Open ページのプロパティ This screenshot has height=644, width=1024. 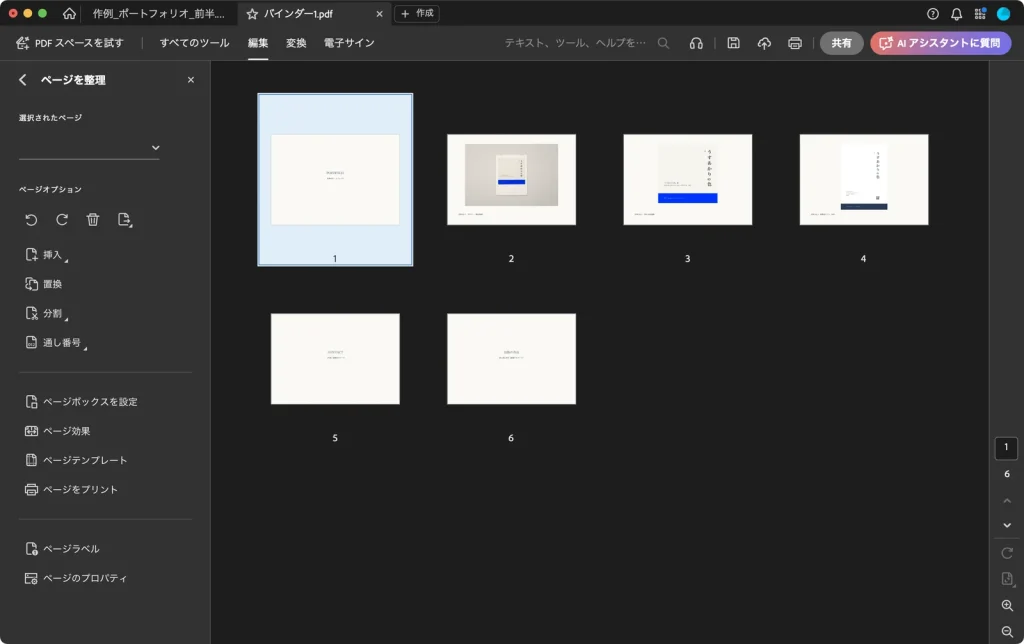click(76, 578)
